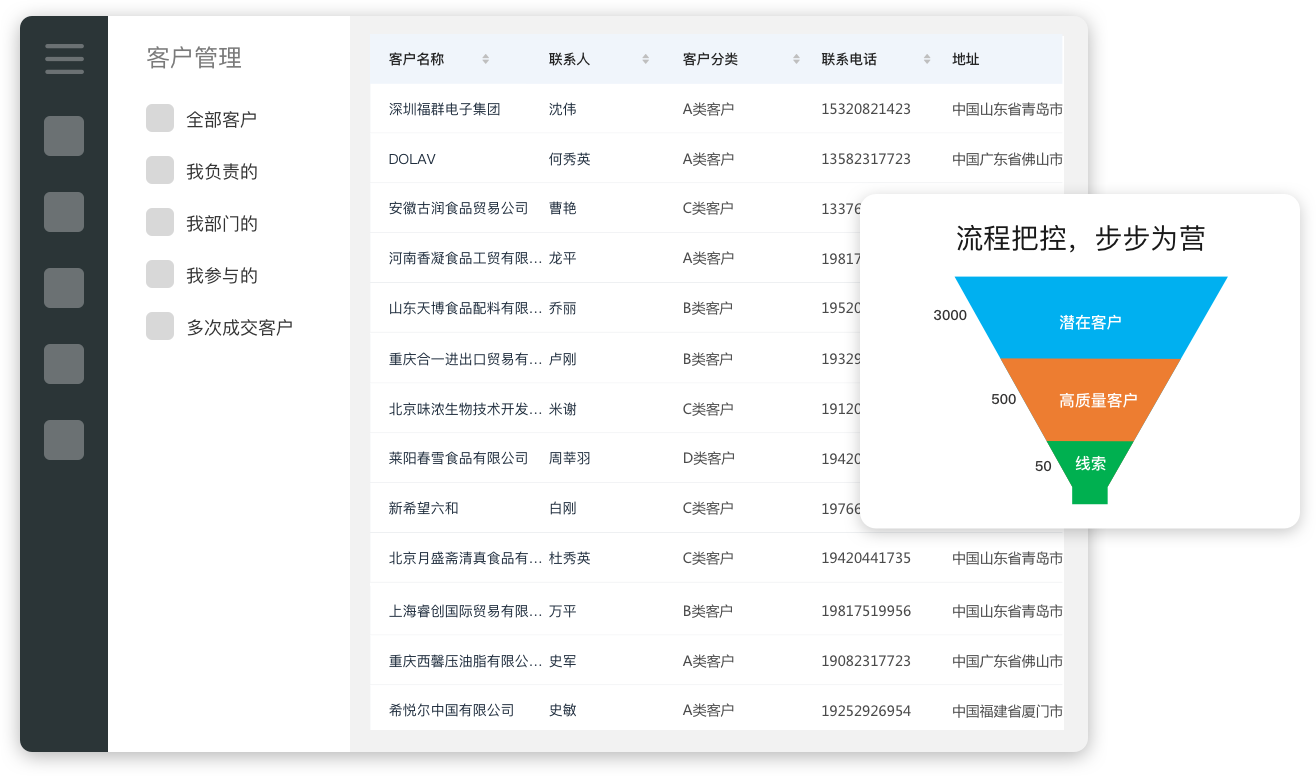Toggle sorting on the 客户分类 column
Viewport: 1316px width, 776px height.
click(795, 59)
